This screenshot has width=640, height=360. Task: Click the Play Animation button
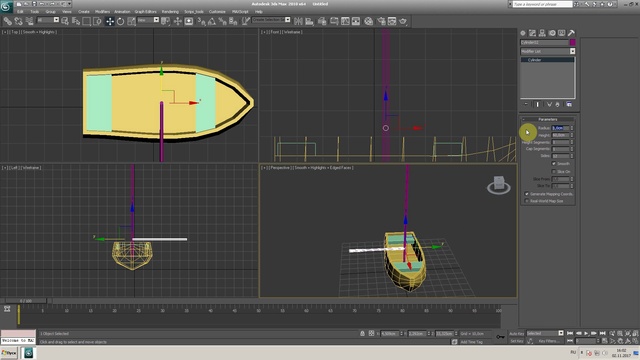pos(586,333)
